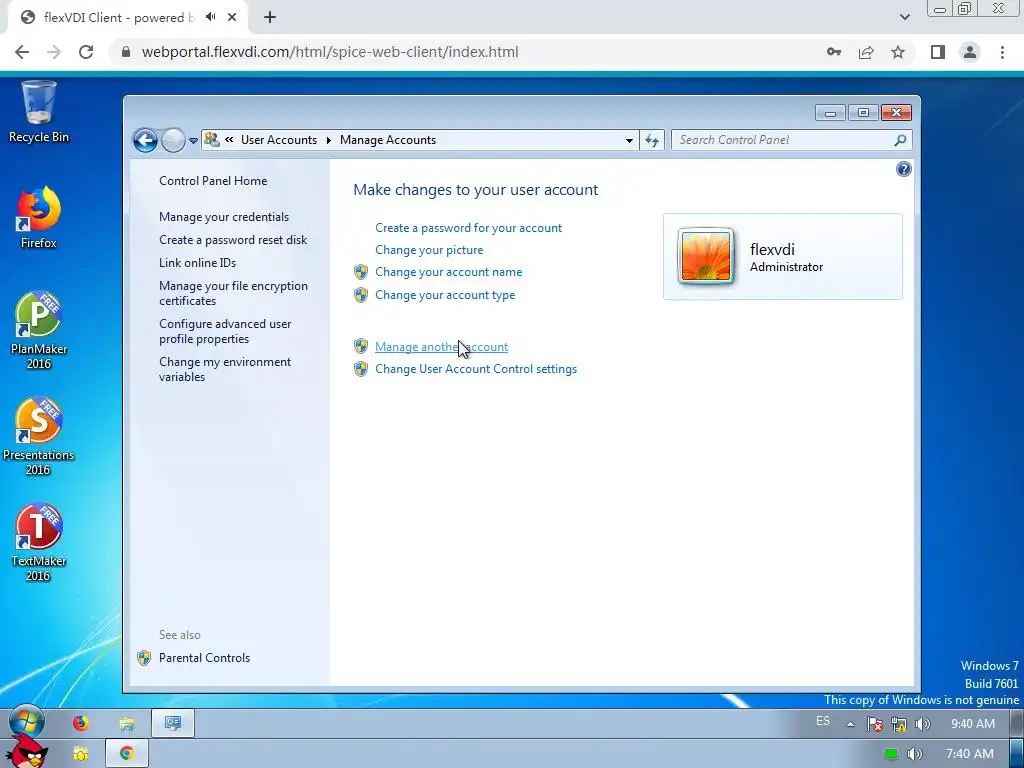
Task: Click Angry Birds start icon on bottom taskbar
Action: [26, 752]
